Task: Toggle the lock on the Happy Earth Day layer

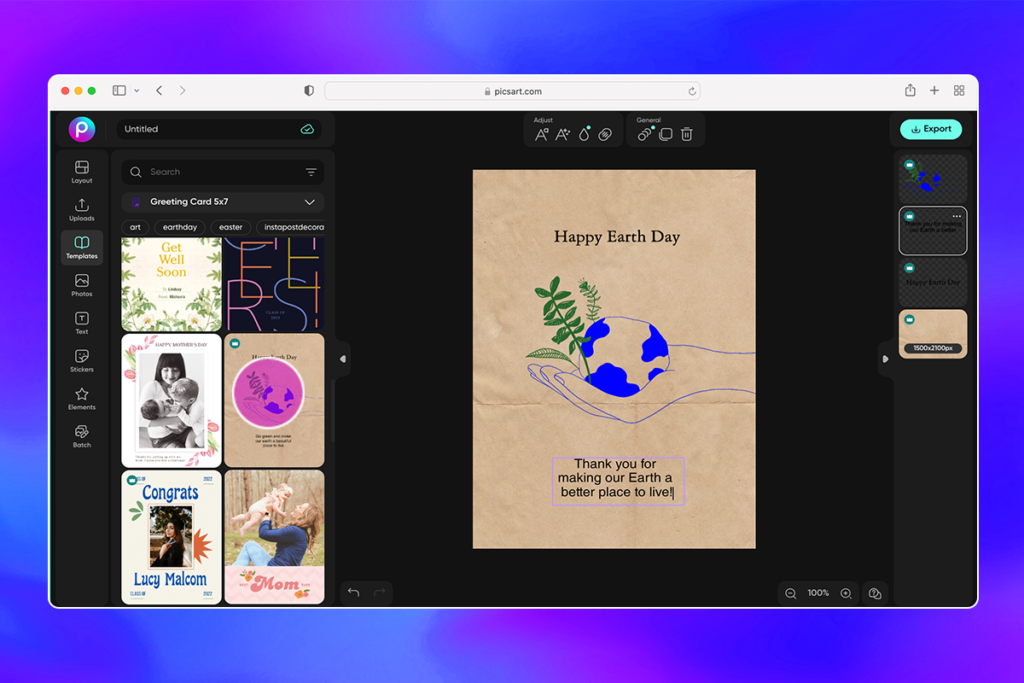Action: pyautogui.click(x=908, y=267)
